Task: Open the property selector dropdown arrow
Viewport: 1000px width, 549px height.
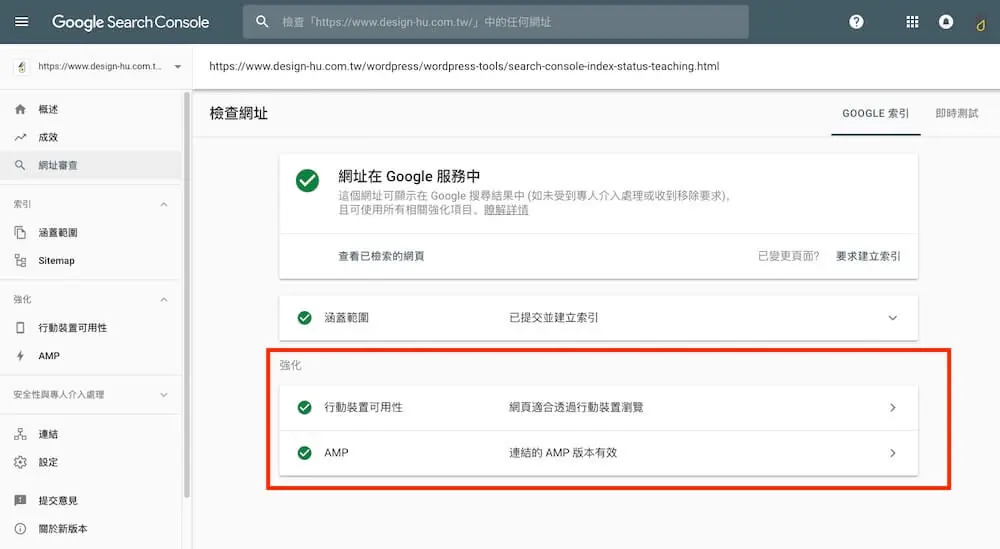Action: click(x=177, y=66)
